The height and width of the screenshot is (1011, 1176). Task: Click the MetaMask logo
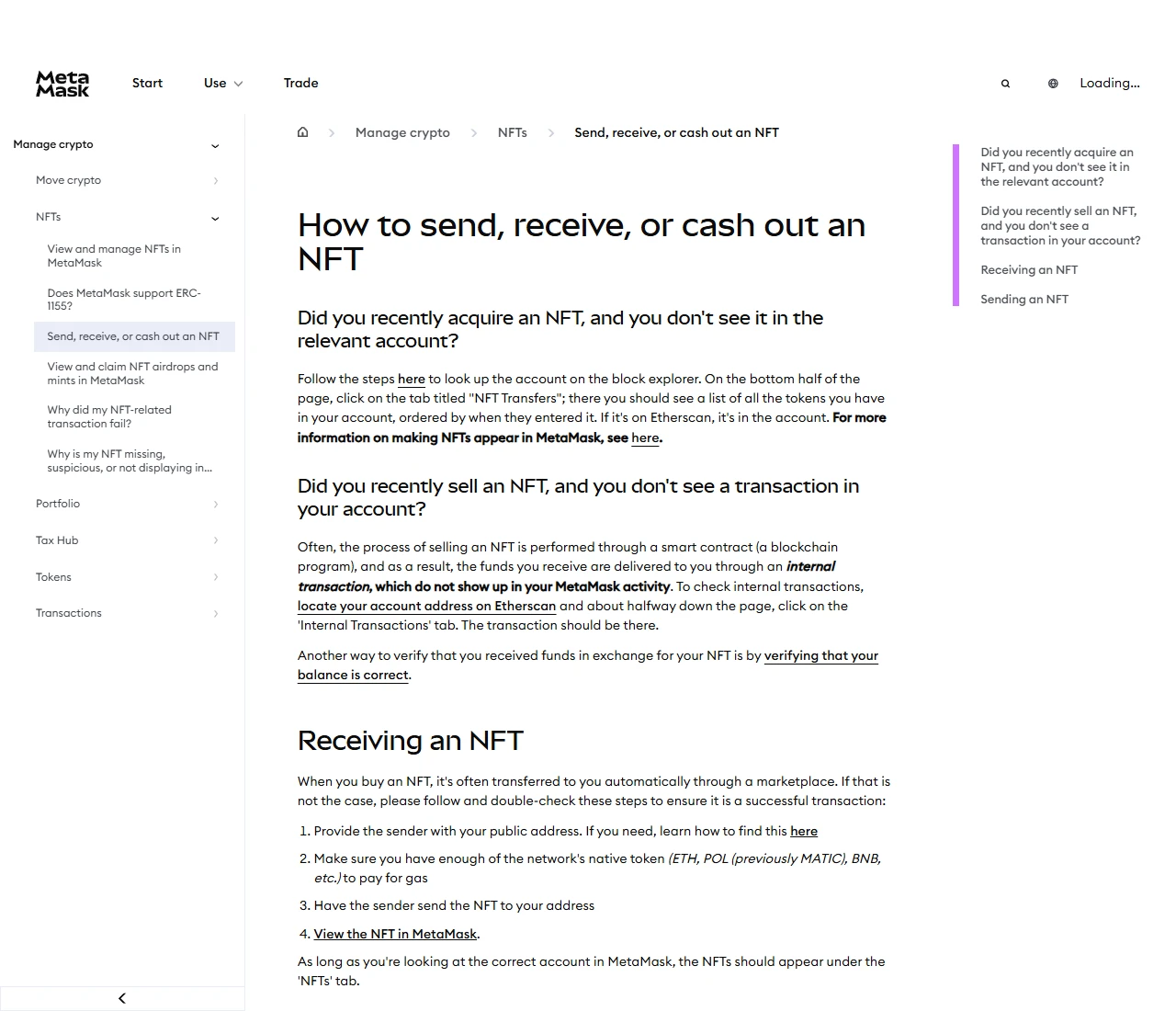pyautogui.click(x=62, y=84)
